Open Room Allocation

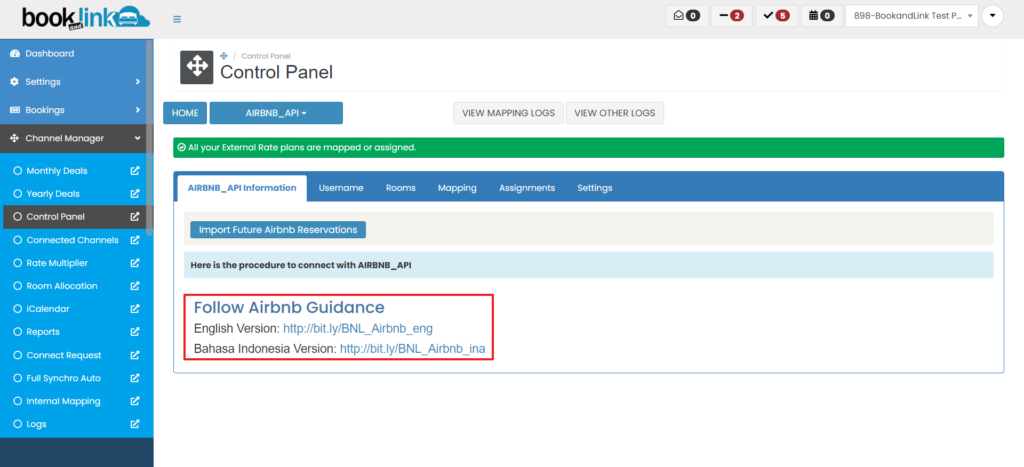(x=62, y=286)
